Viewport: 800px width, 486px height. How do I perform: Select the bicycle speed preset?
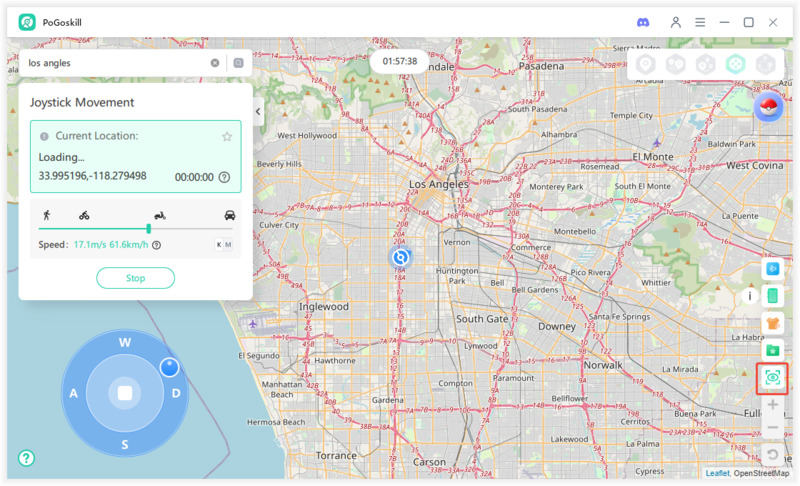[84, 215]
